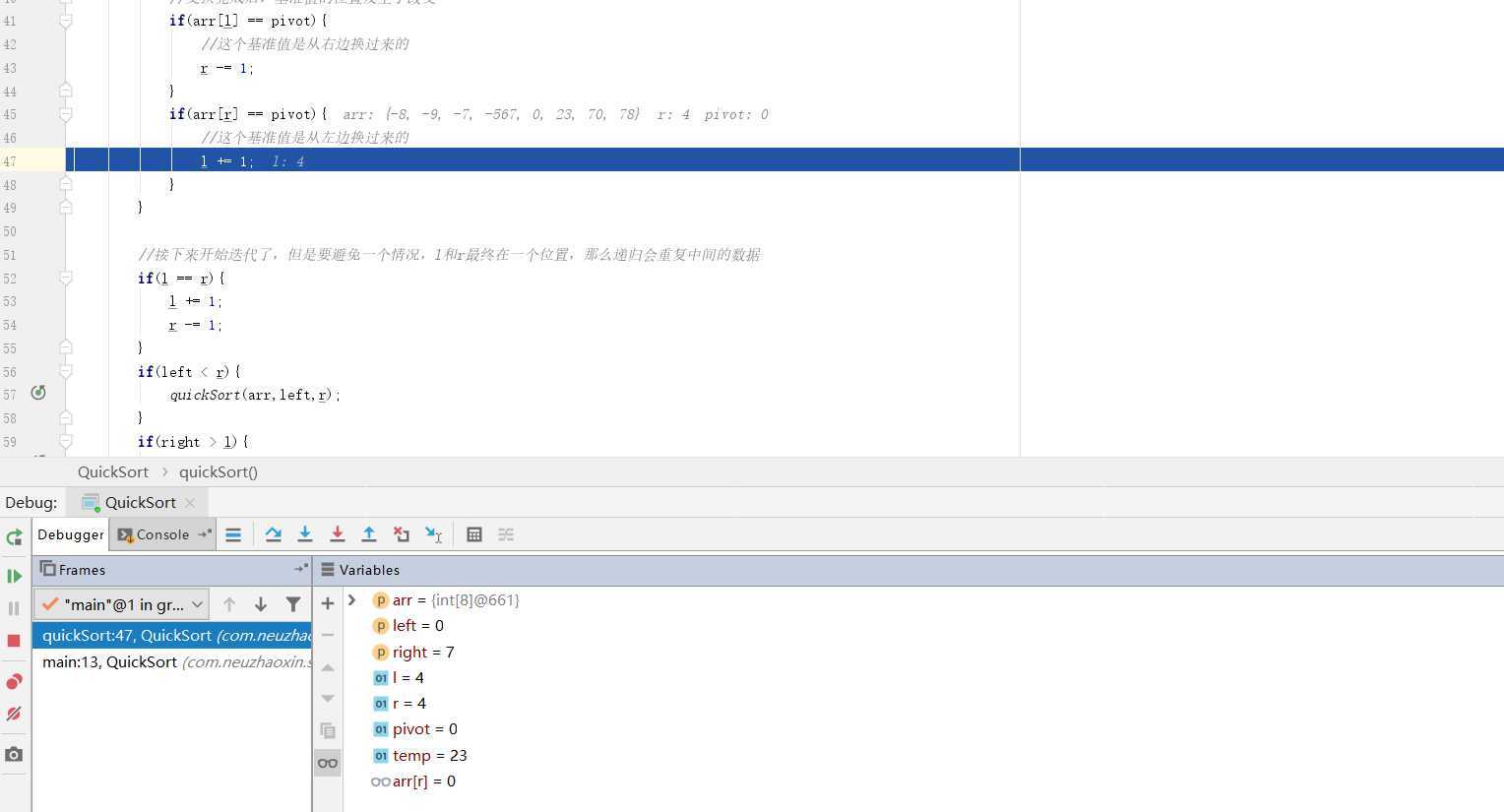Rerun the QuickSort debug session

(14, 537)
